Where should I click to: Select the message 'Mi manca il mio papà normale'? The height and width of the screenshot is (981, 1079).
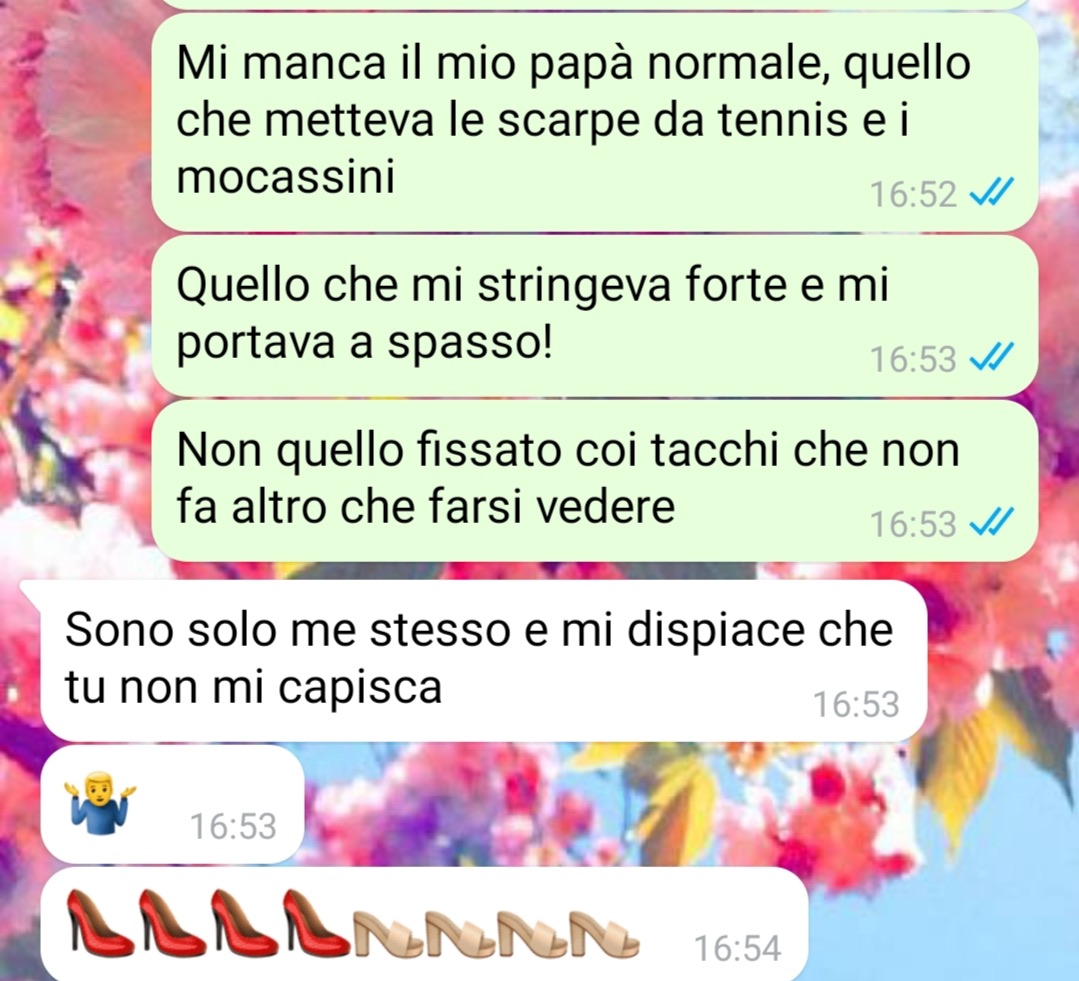coord(595,121)
